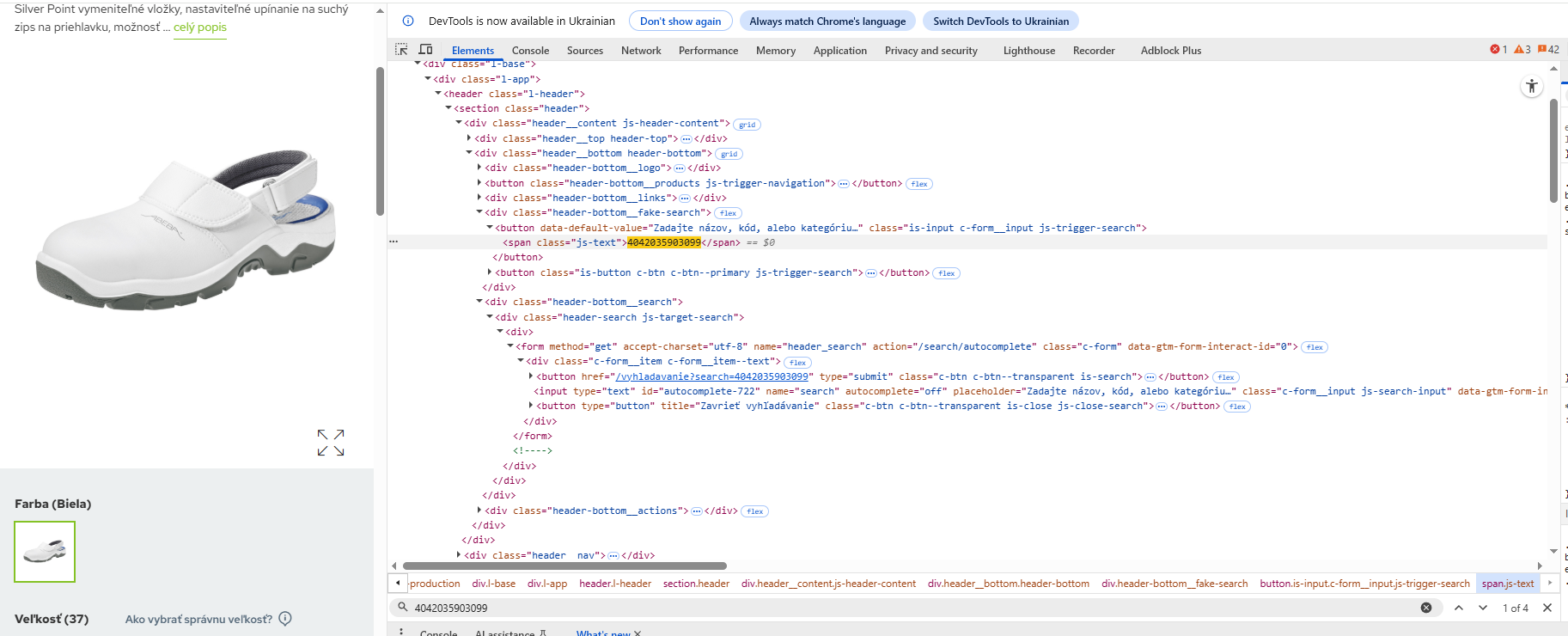Toggle flex badge on header_search form

(x=1315, y=347)
